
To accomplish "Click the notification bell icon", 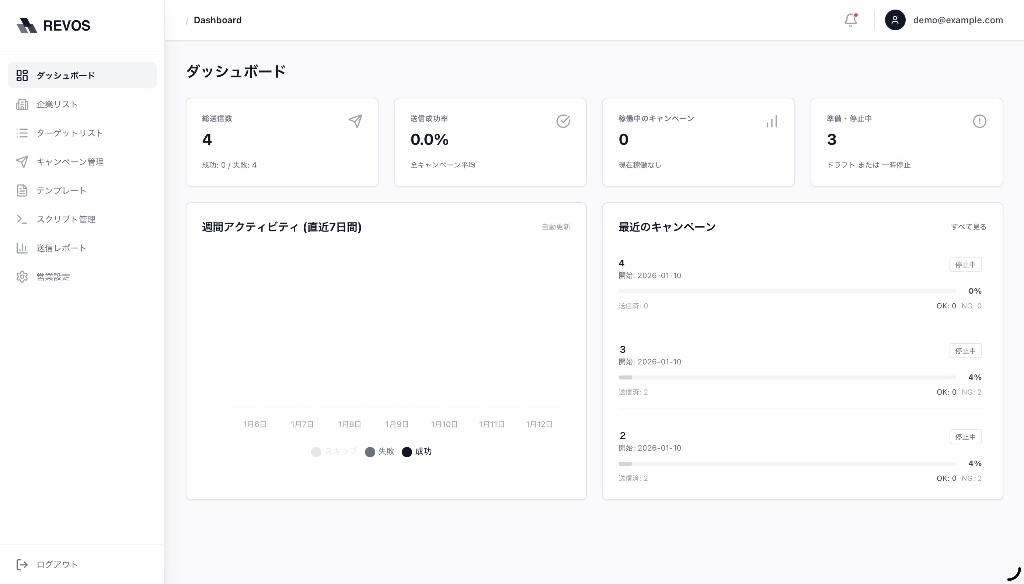I will 849,20.
